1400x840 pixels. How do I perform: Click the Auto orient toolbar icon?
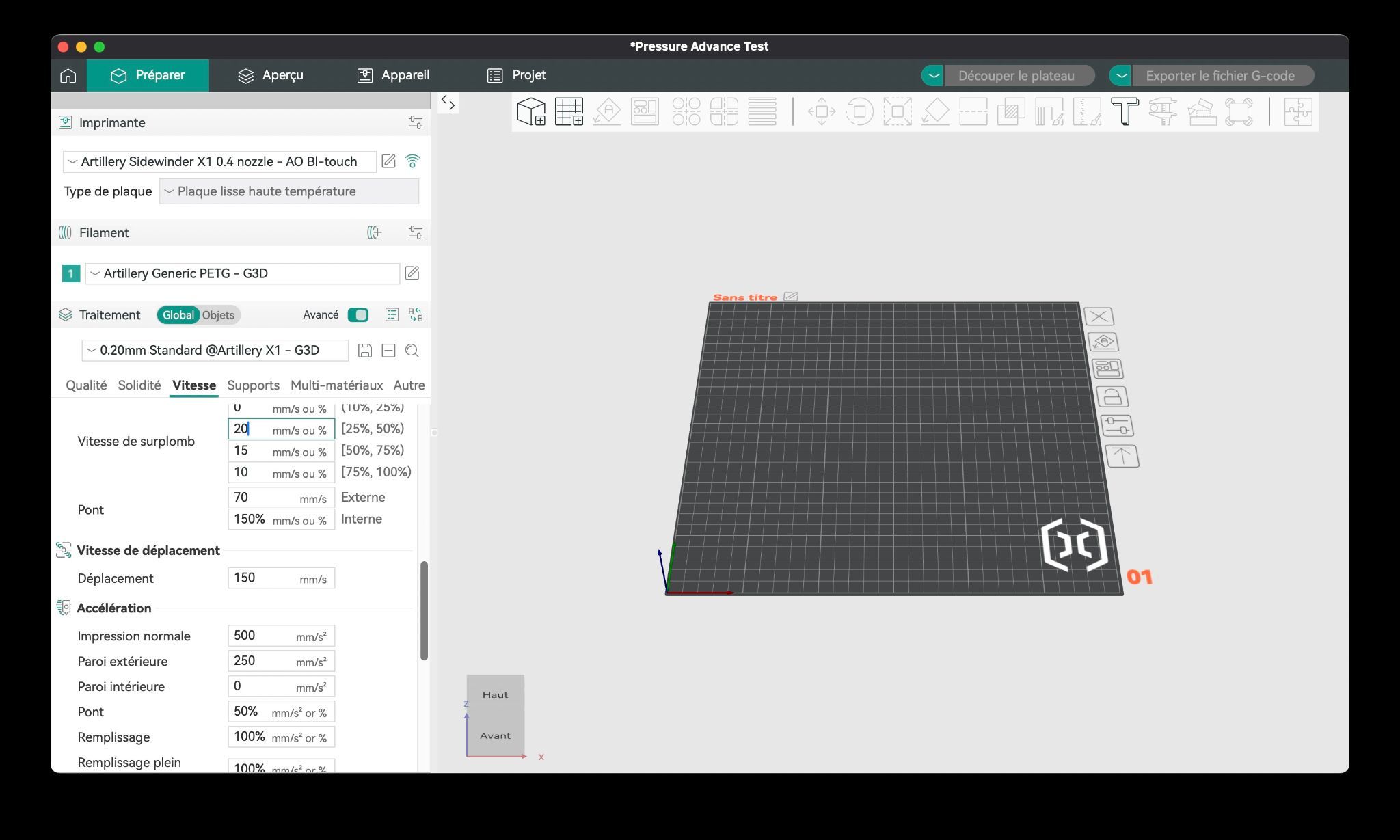coord(607,111)
